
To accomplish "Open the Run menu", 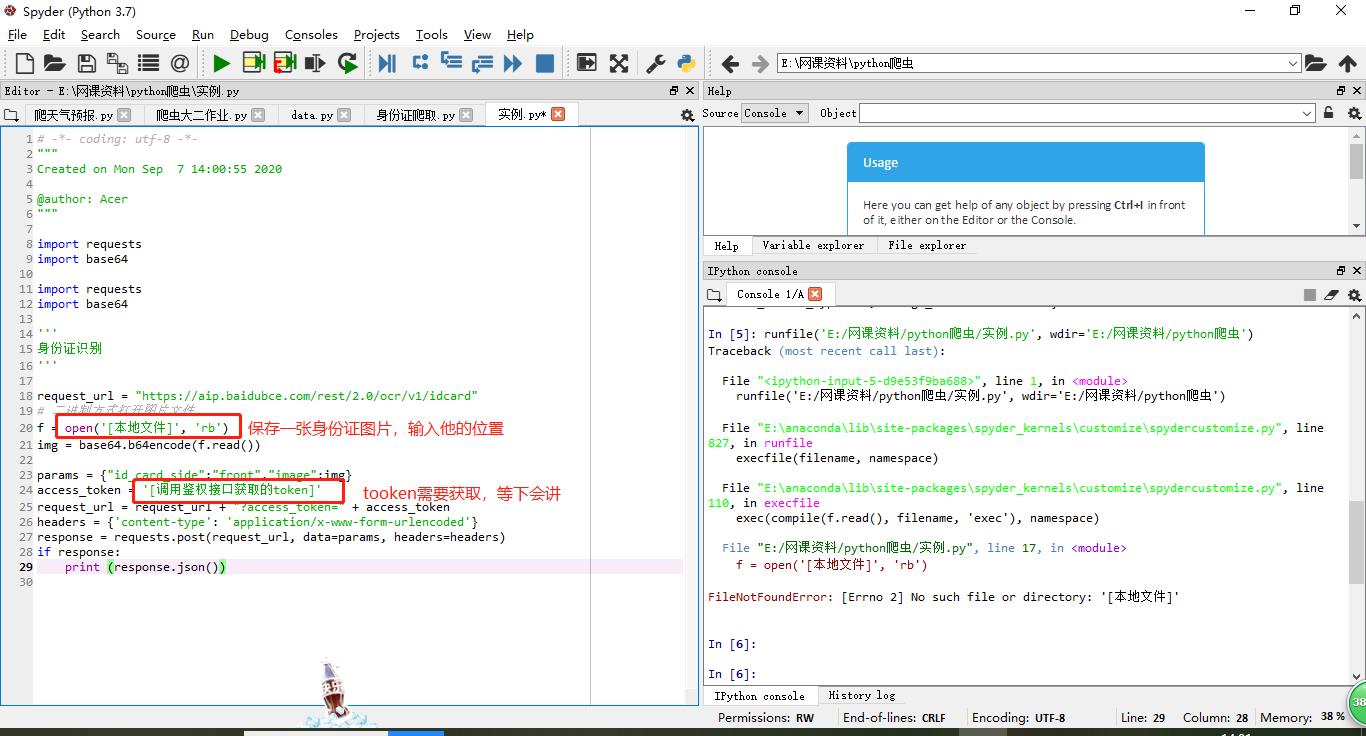I will pyautogui.click(x=203, y=34).
